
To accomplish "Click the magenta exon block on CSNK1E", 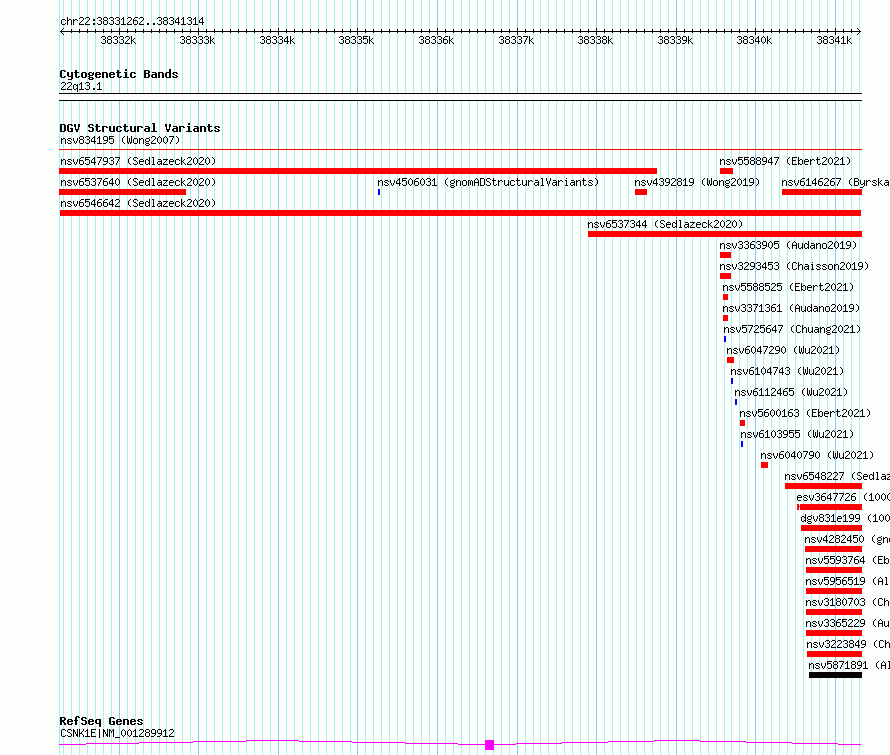I will 489,745.
